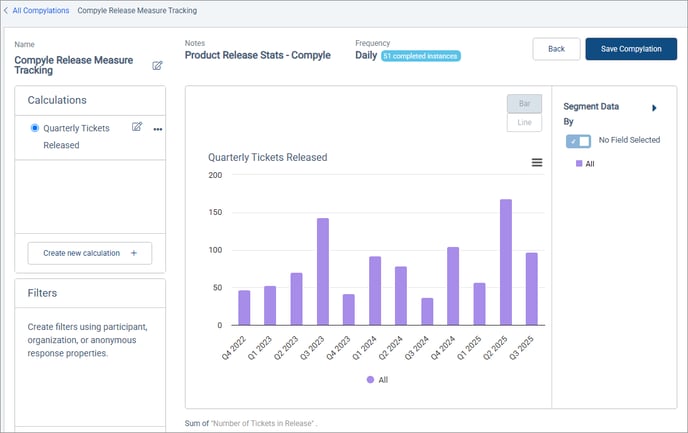Click the back chevron next to All Compylations
The image size is (688, 433).
tap(6, 10)
